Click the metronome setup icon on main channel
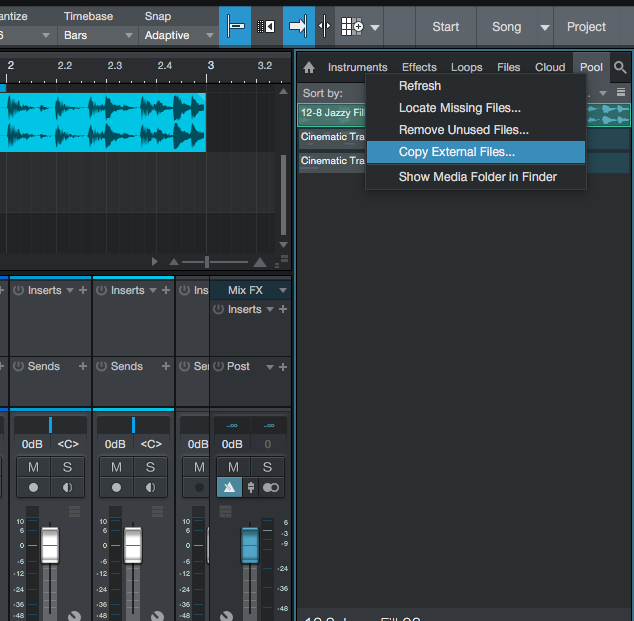Viewport: 634px width, 621px height. pyautogui.click(x=250, y=487)
